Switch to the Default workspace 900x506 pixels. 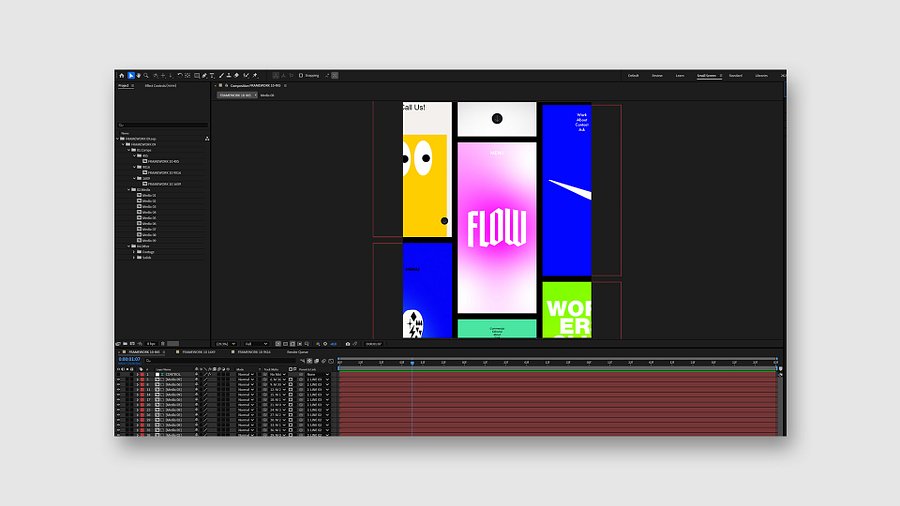tap(633, 75)
